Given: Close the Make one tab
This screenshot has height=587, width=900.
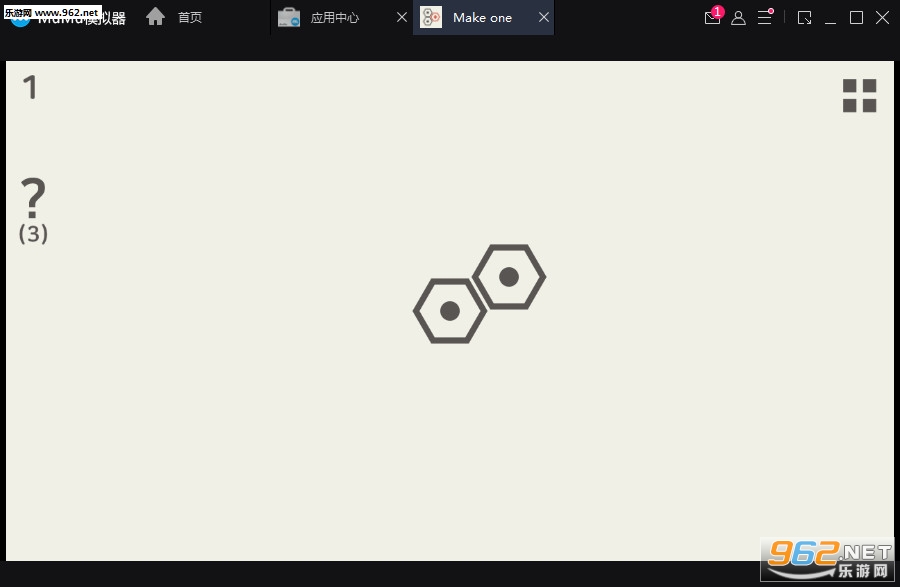Looking at the screenshot, I should coord(544,17).
